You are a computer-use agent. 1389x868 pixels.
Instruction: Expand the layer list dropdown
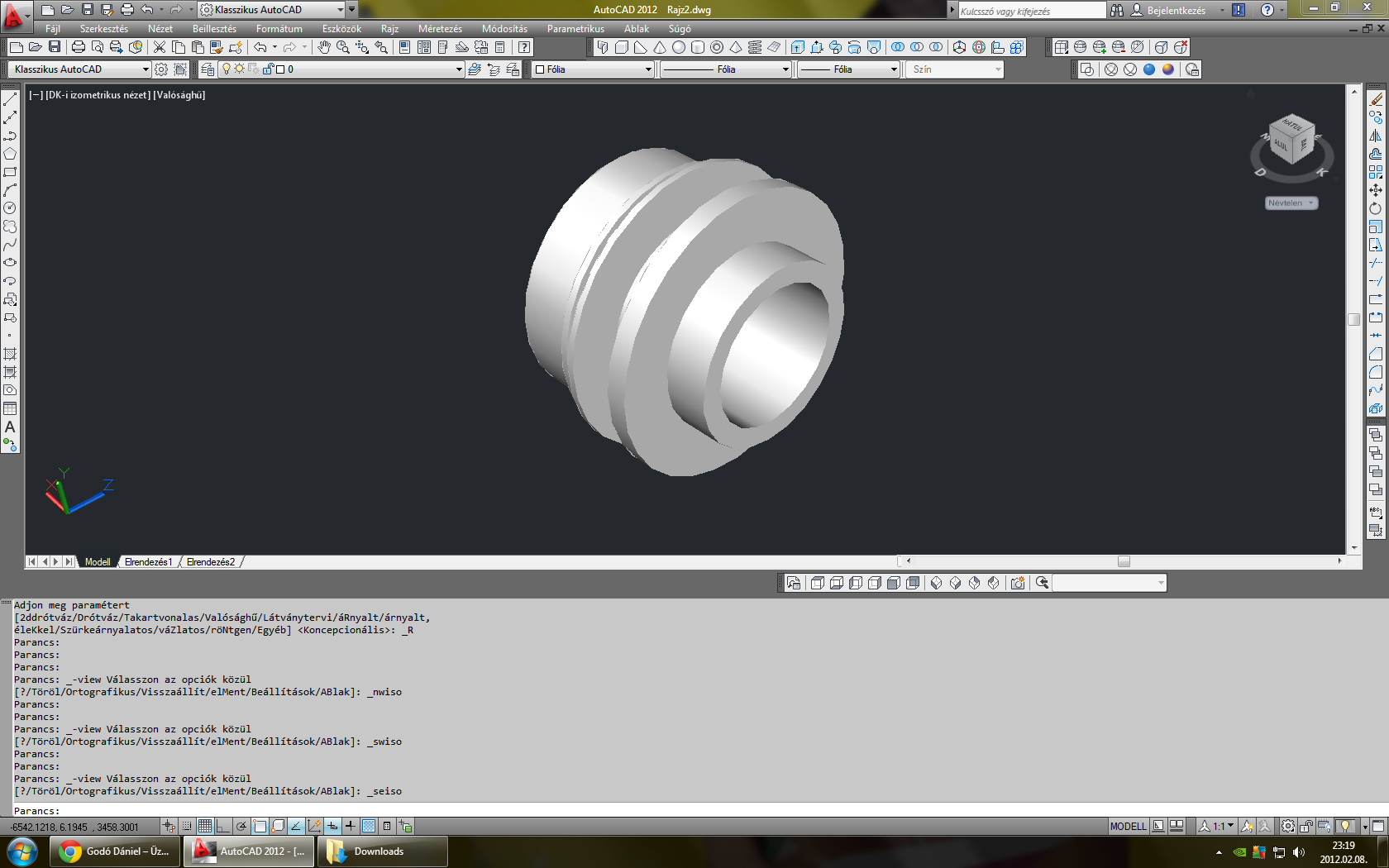(x=459, y=69)
